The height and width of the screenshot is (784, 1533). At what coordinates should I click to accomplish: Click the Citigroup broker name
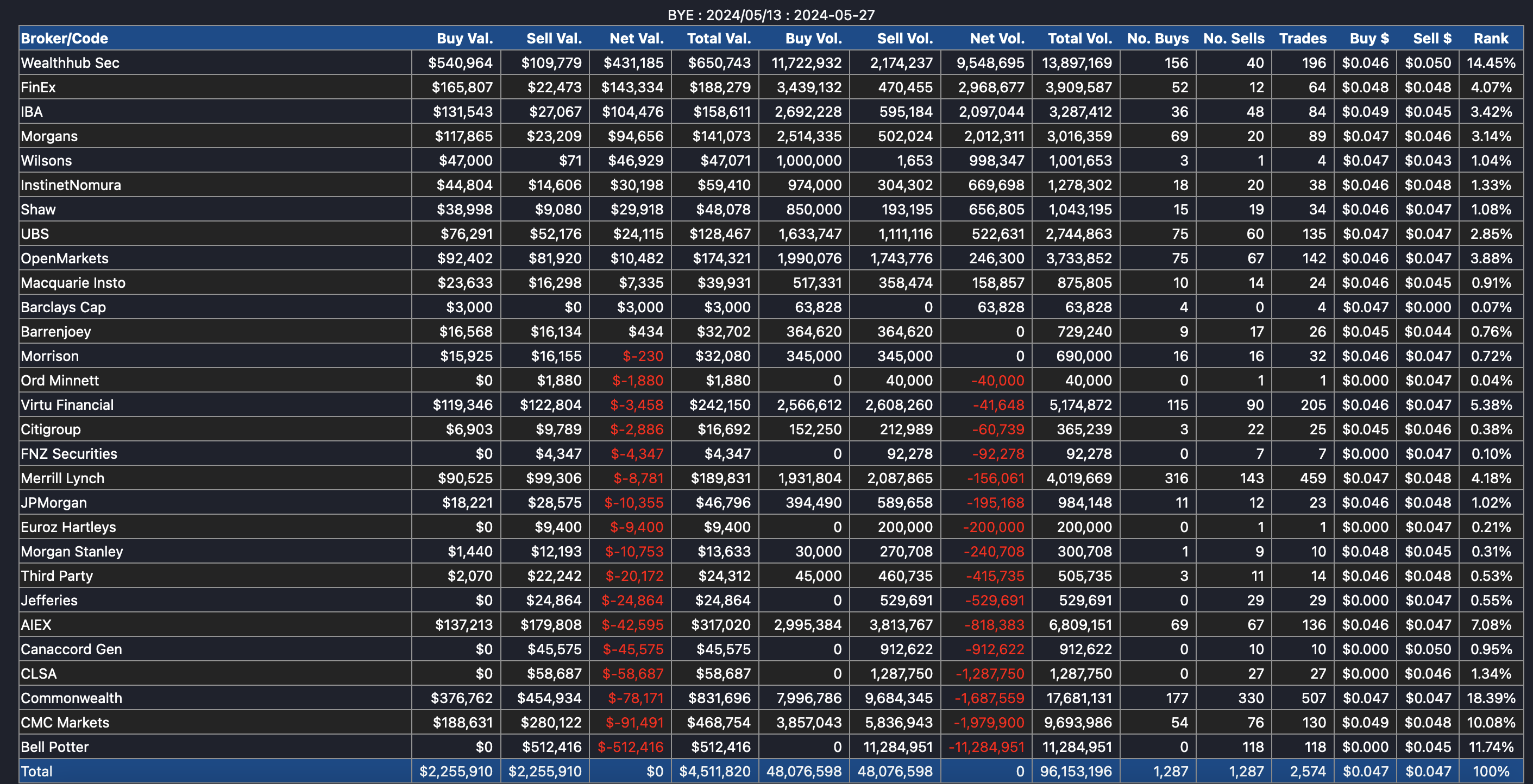[51, 429]
